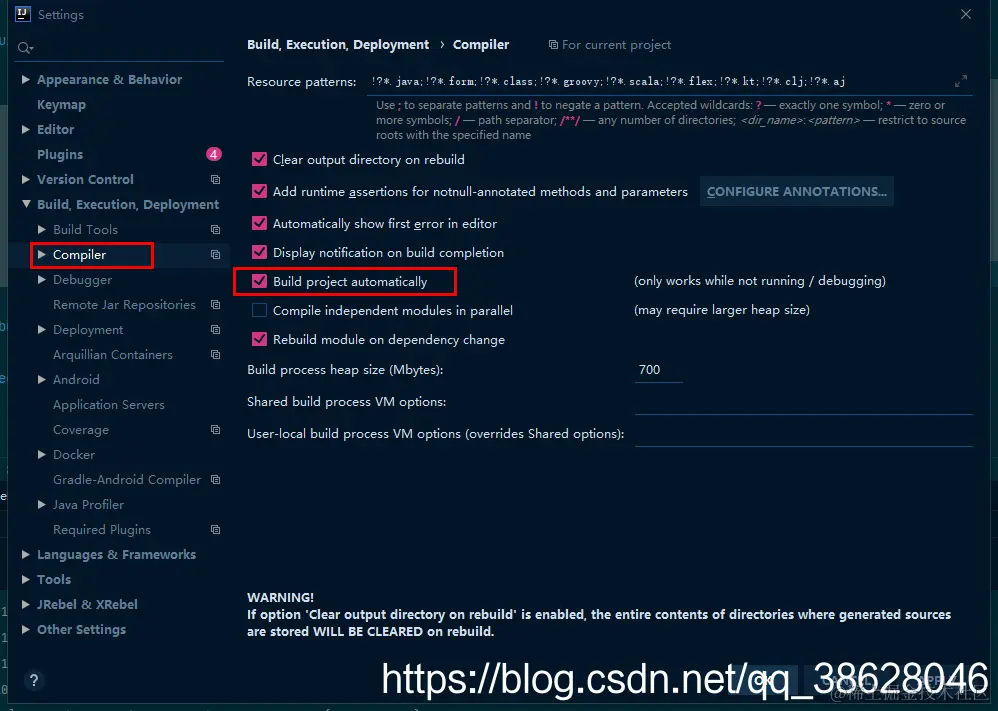Expand JRebel & XRebel section
This screenshot has width=998, height=711.
click(25, 605)
